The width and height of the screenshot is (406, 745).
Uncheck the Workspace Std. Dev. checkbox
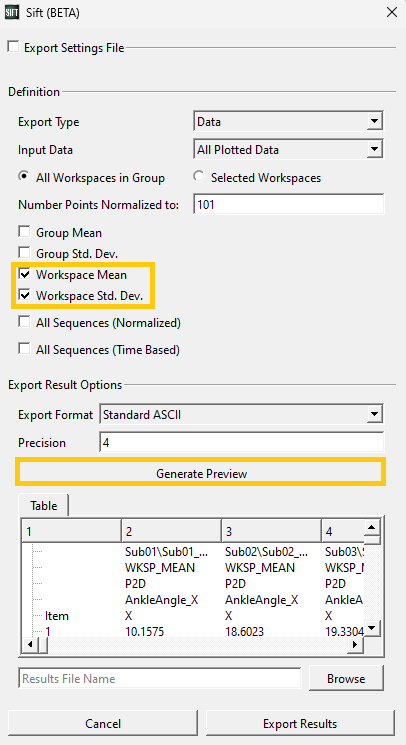(24, 296)
